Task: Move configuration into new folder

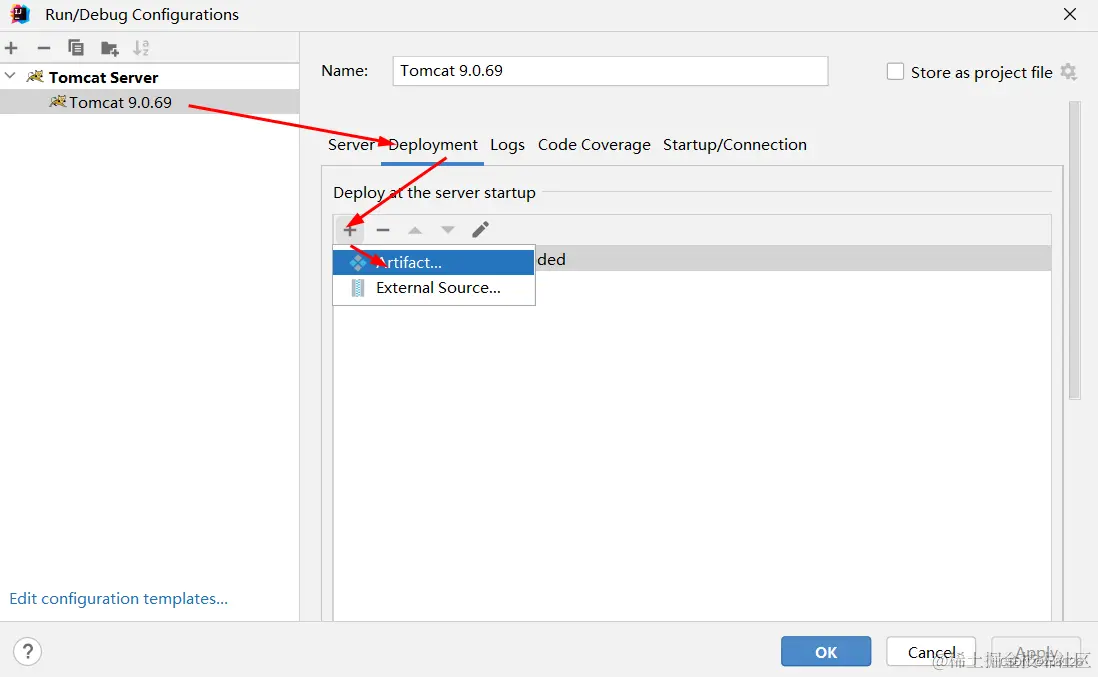Action: tap(109, 48)
